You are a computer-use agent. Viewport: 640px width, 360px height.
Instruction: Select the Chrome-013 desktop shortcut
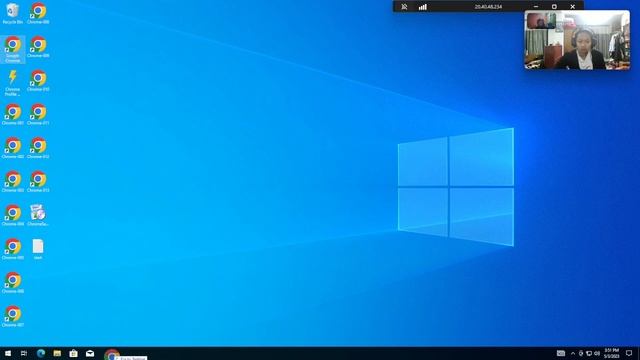coord(38,182)
